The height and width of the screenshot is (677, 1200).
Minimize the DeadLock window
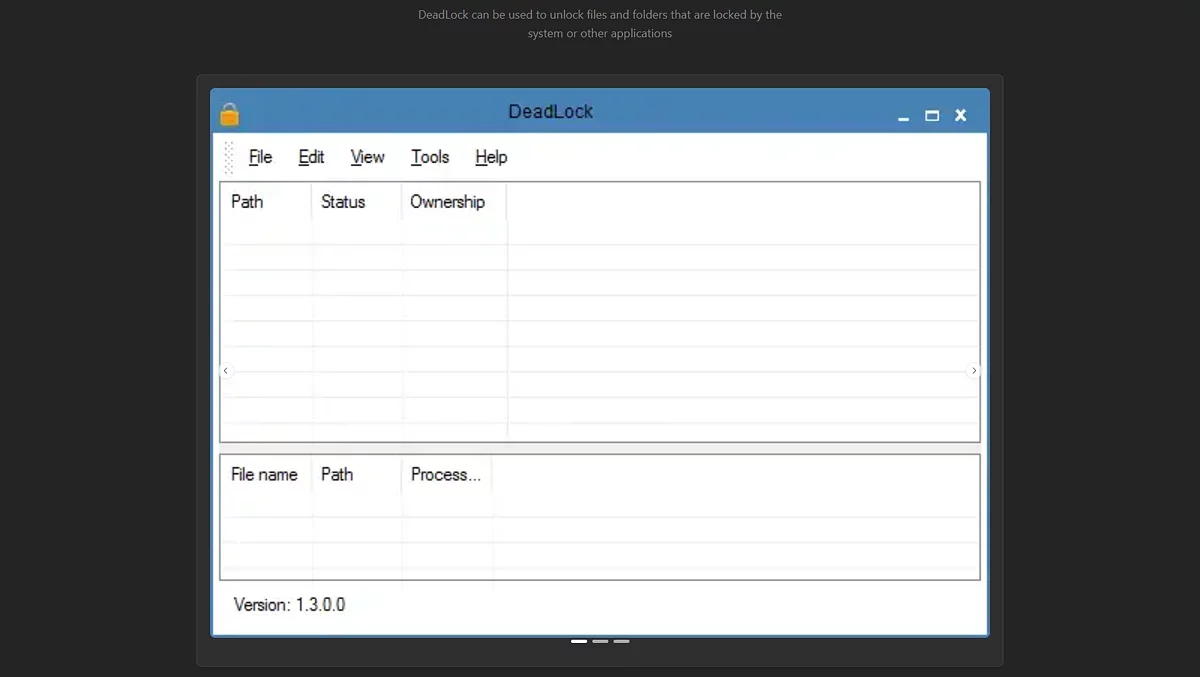[904, 116]
